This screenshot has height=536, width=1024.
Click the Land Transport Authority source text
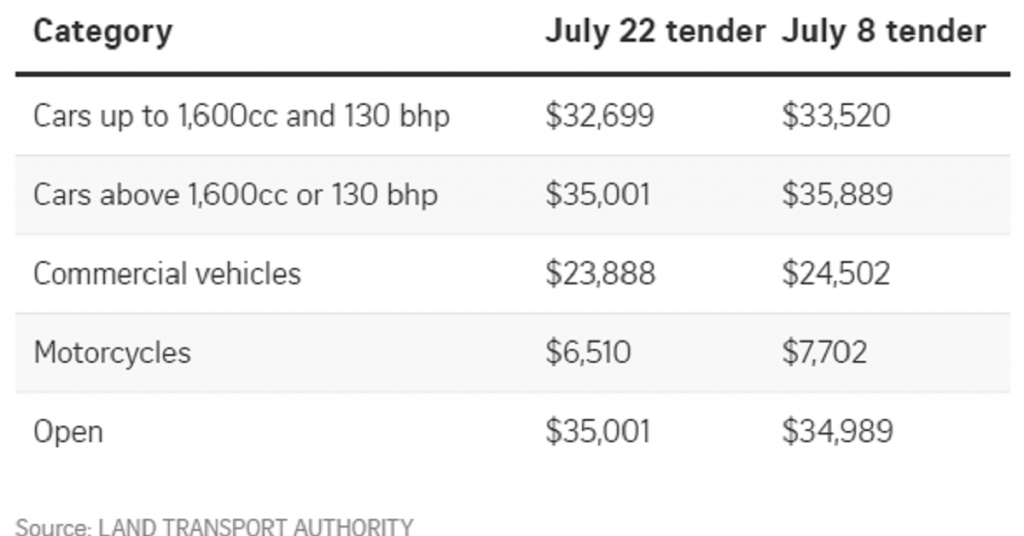[x=255, y=527]
